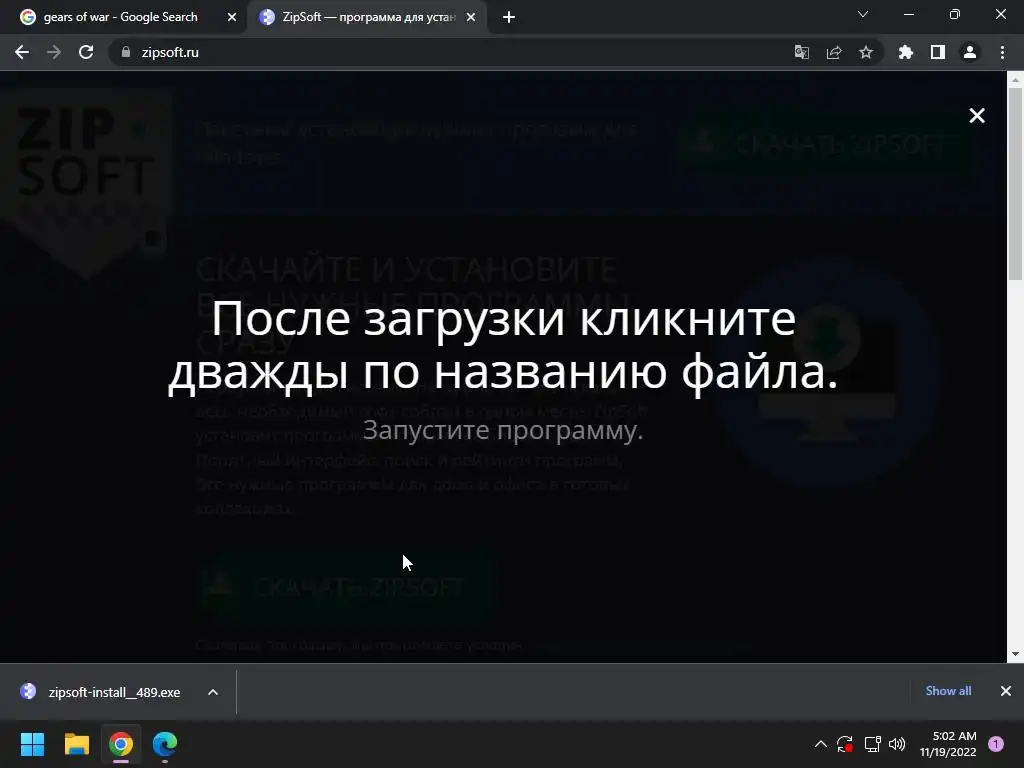
Task: Select the ZipSoft tab
Action: 368,17
